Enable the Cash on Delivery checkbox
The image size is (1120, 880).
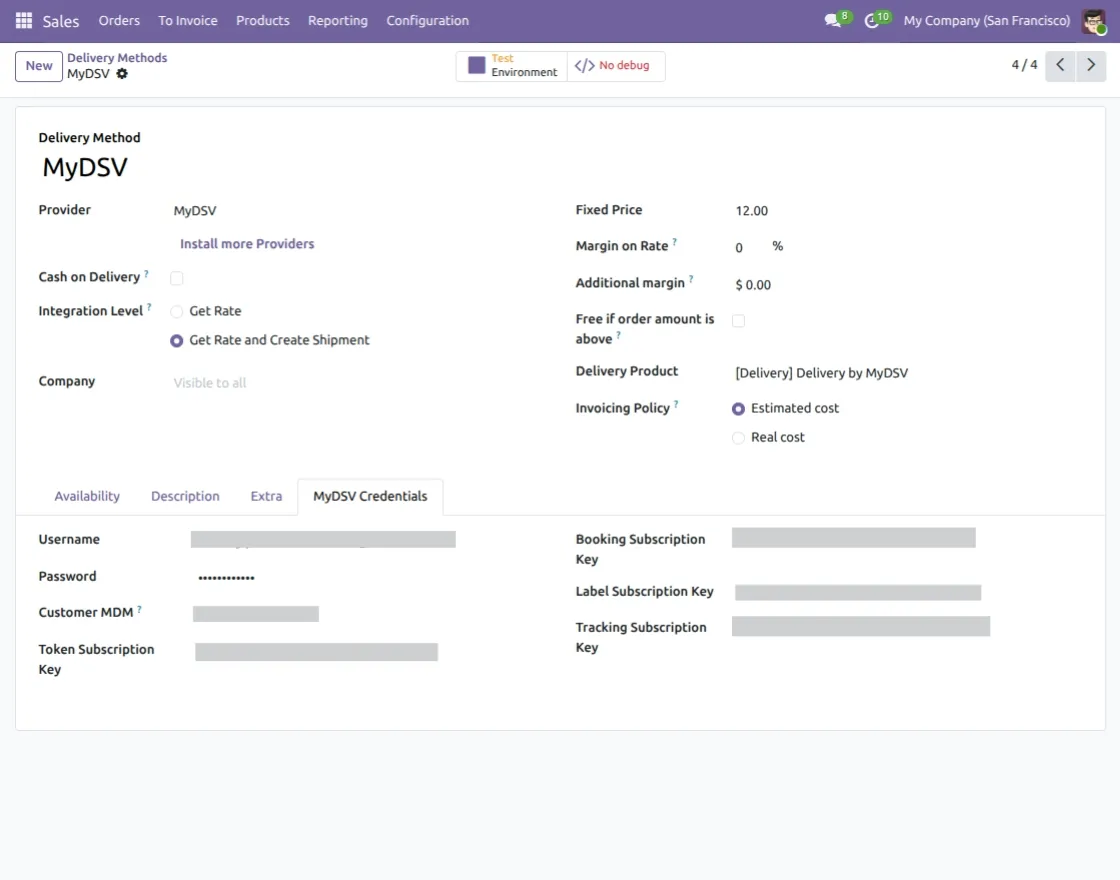[176, 278]
